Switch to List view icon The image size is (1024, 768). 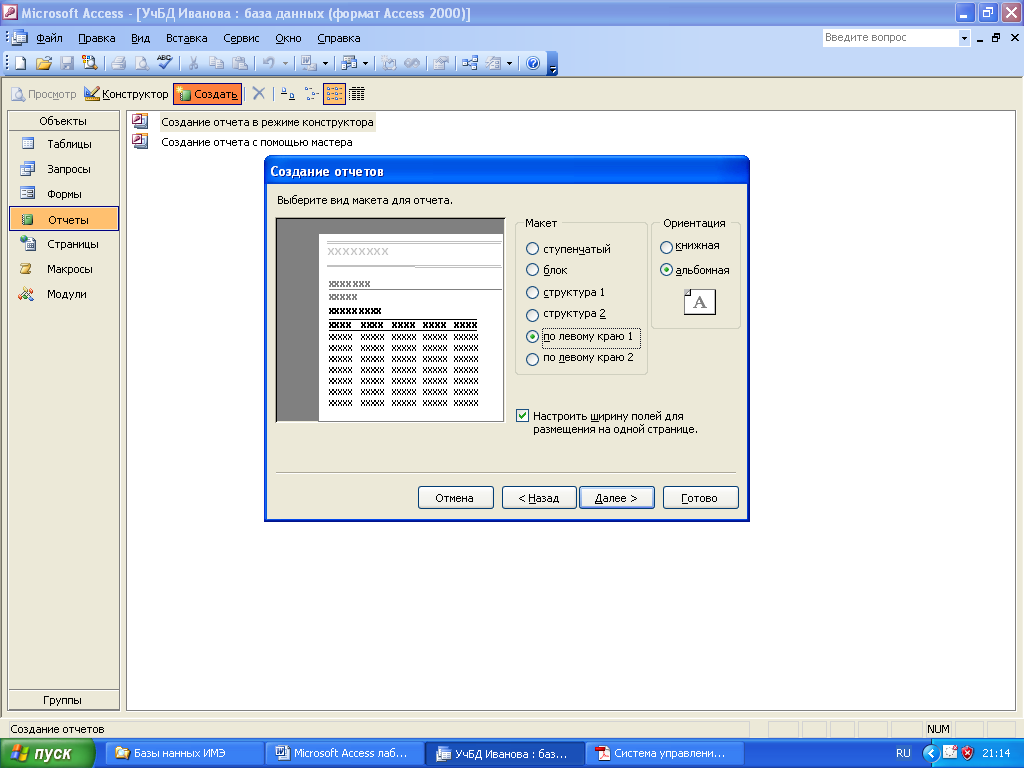click(334, 94)
